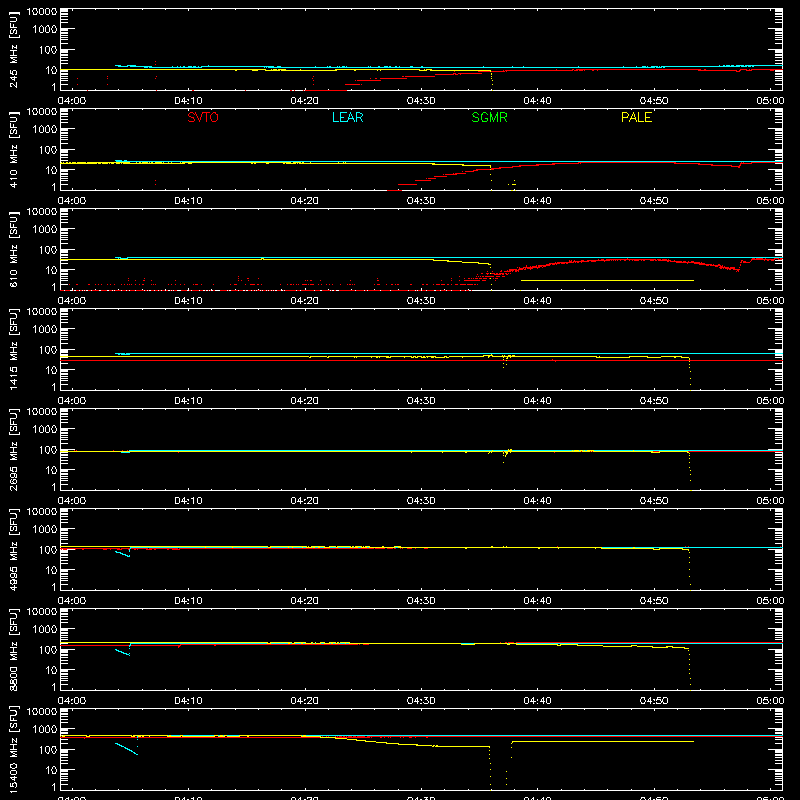Click the 1000 tick on 410 MHz axis

(45, 130)
